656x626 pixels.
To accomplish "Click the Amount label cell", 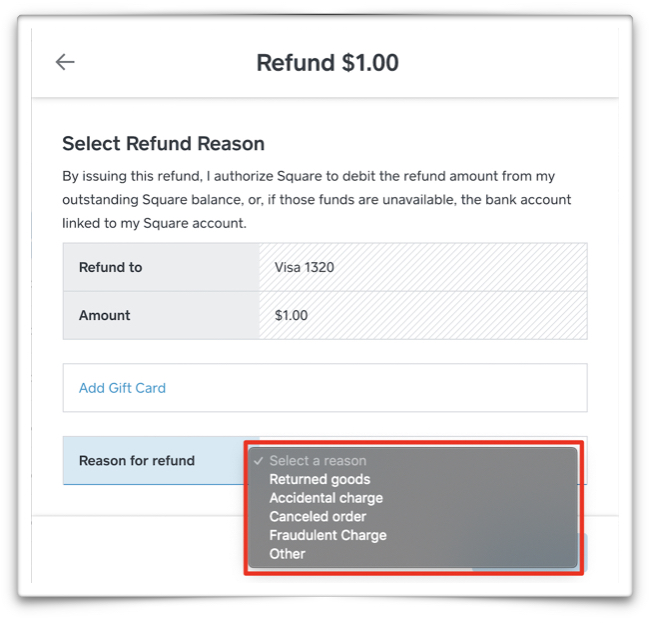I will click(x=161, y=315).
